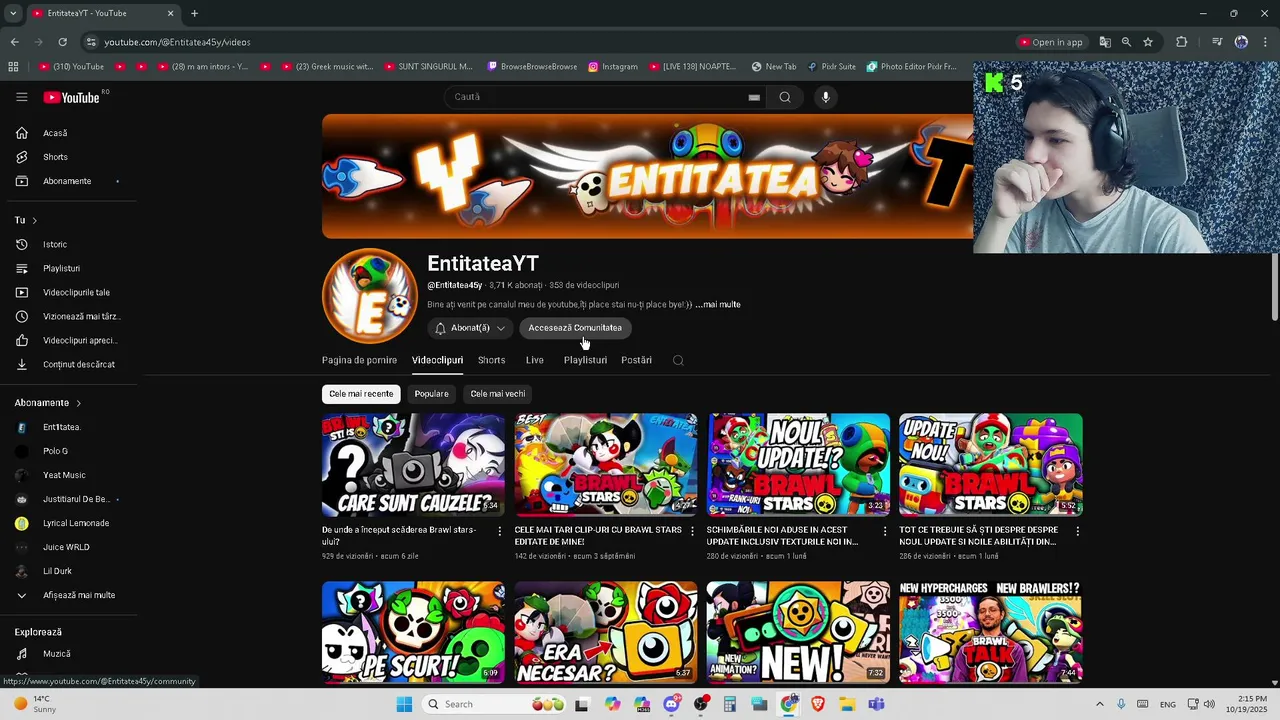
Task: Click Accesează Comunitatea button
Action: [x=575, y=328]
